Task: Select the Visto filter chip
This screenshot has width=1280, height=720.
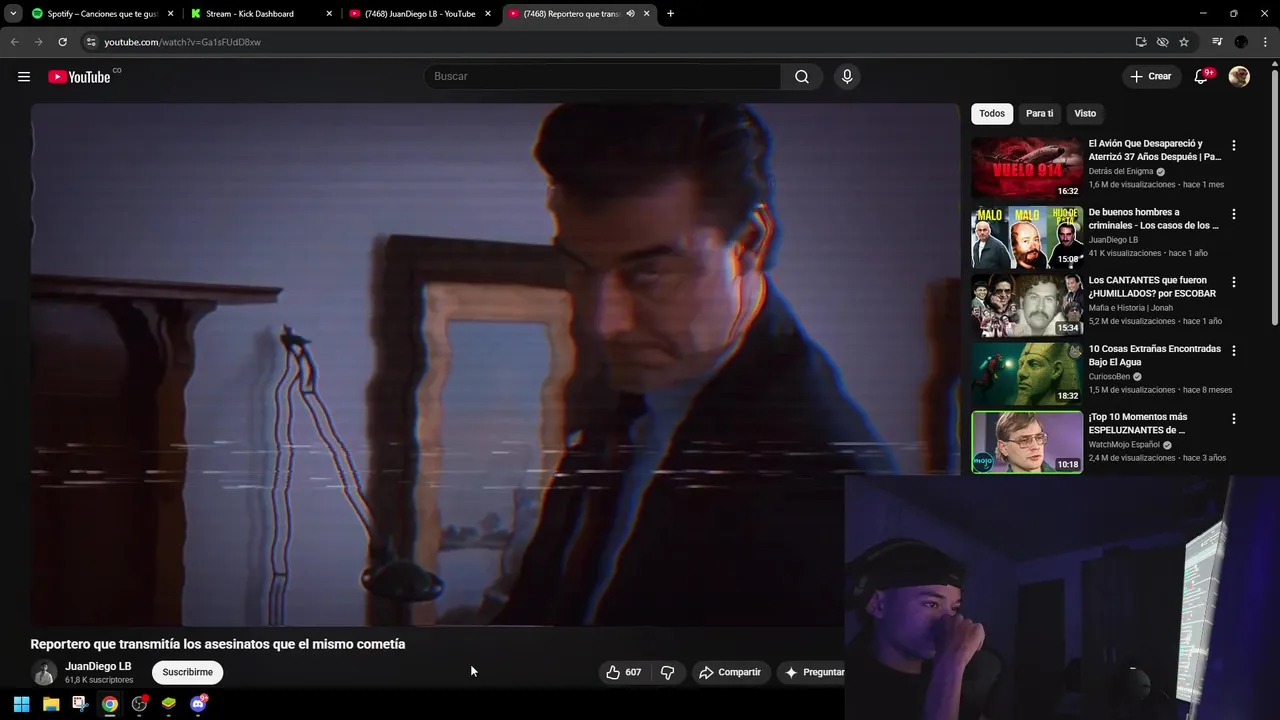Action: tap(1085, 114)
